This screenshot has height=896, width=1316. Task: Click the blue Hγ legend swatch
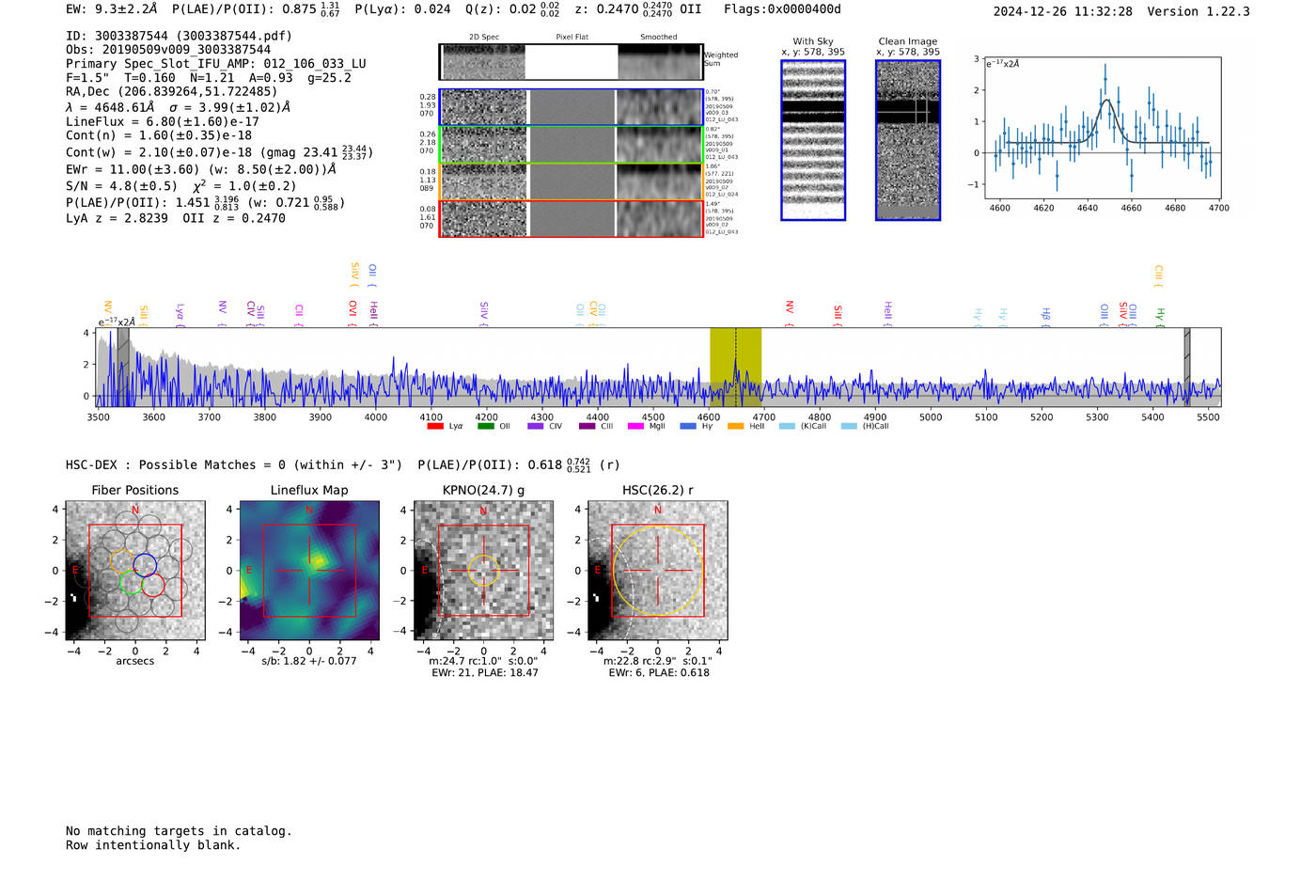[x=688, y=426]
